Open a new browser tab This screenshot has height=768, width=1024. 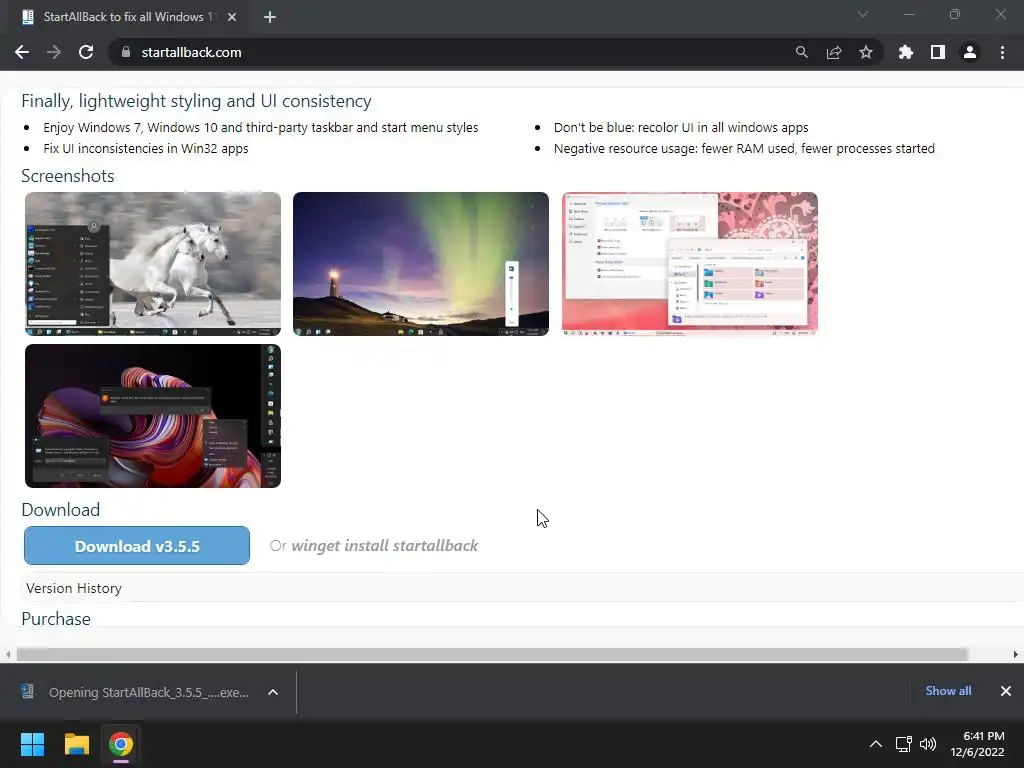270,17
